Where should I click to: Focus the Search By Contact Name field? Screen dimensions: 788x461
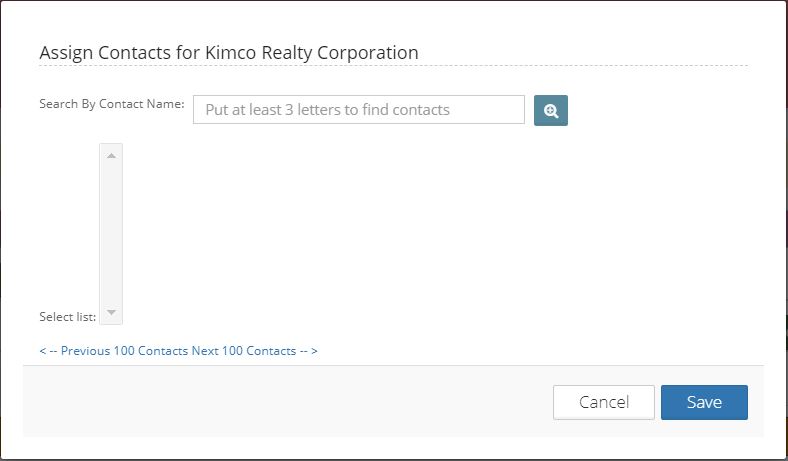click(359, 110)
